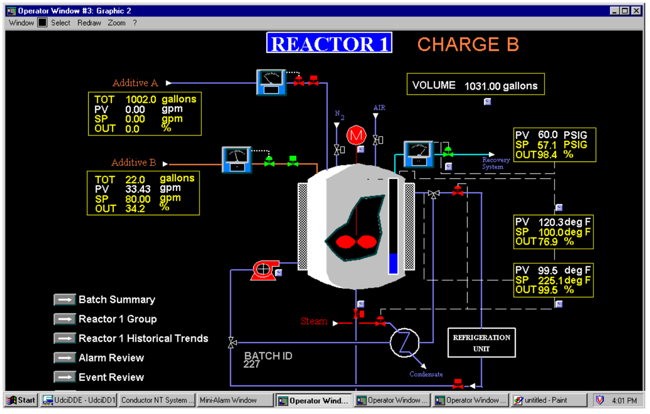Open the Window menu

(21, 23)
